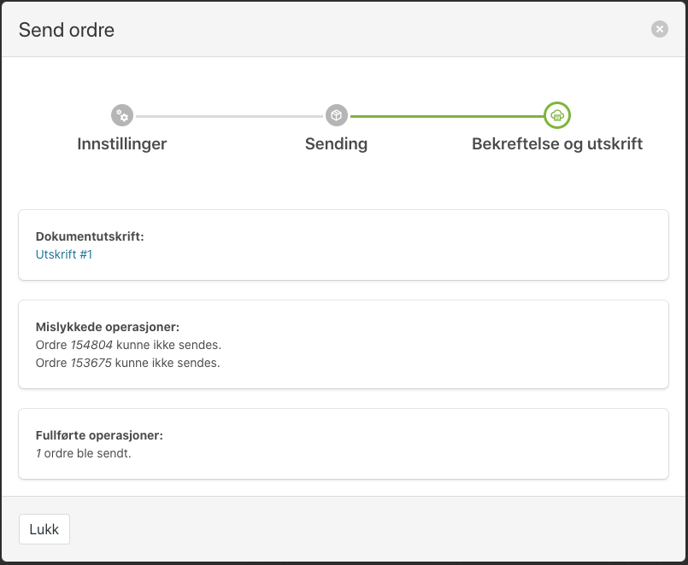688x565 pixels.
Task: Click the gray progress line after Innstillinger
Action: pyautogui.click(x=229, y=116)
